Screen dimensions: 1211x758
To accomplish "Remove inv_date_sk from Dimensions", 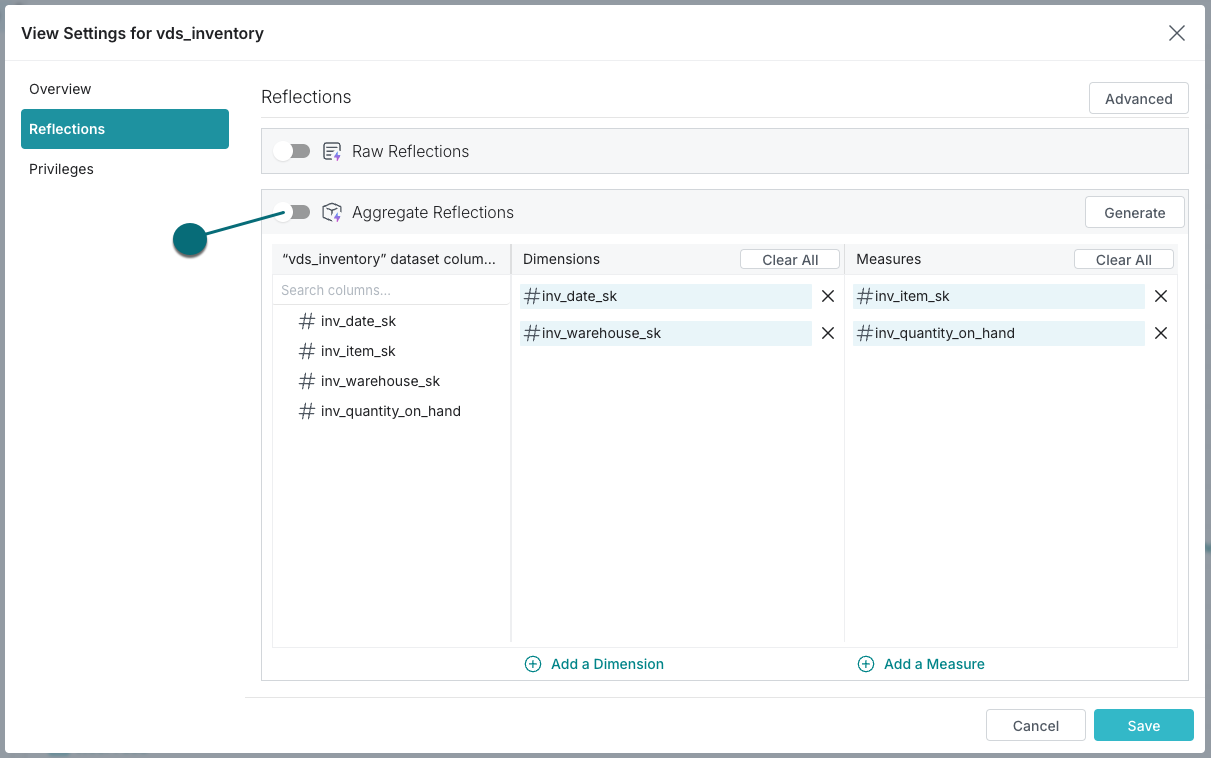I will click(828, 296).
